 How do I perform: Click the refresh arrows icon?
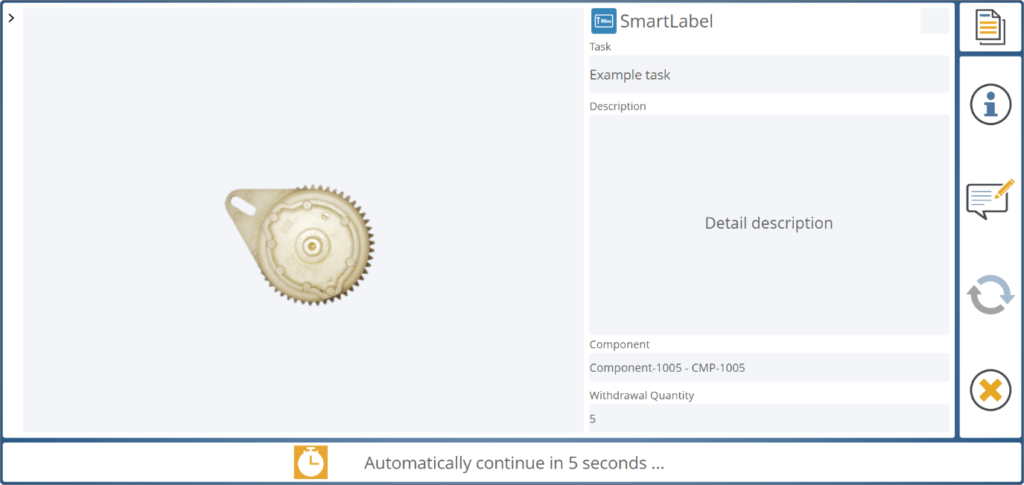coord(990,296)
